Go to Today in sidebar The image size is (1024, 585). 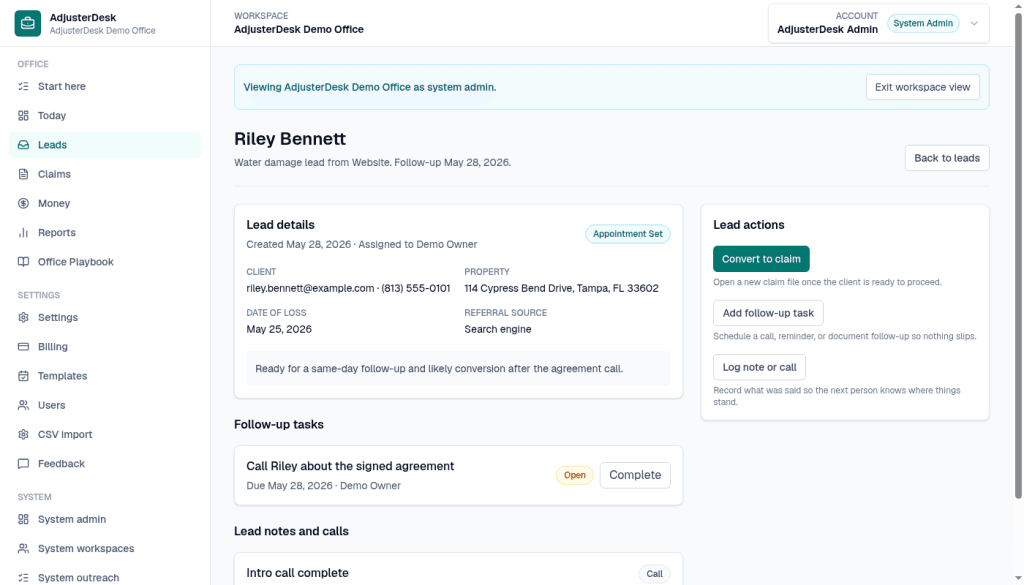click(105, 116)
